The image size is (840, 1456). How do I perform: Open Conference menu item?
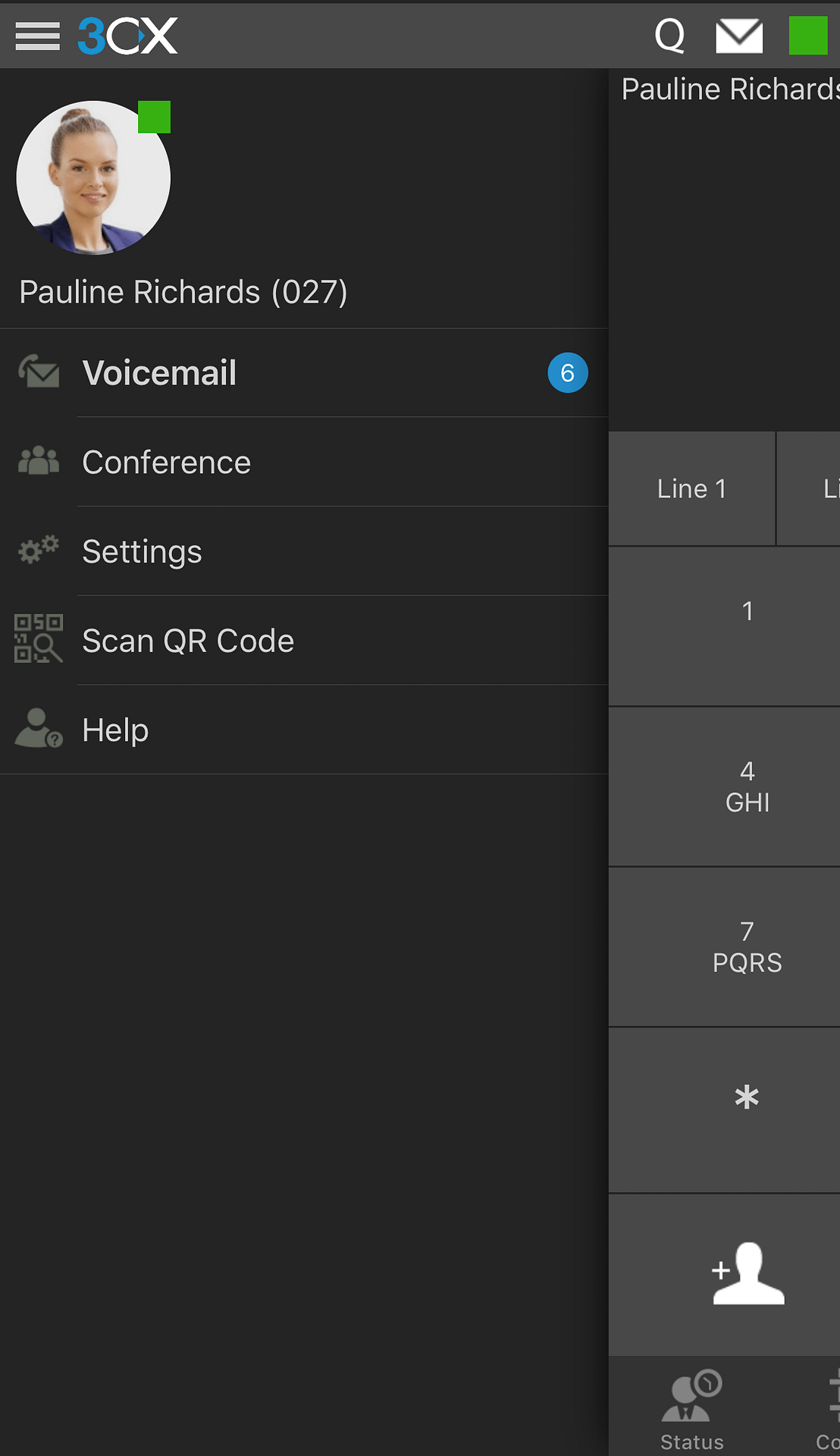304,462
